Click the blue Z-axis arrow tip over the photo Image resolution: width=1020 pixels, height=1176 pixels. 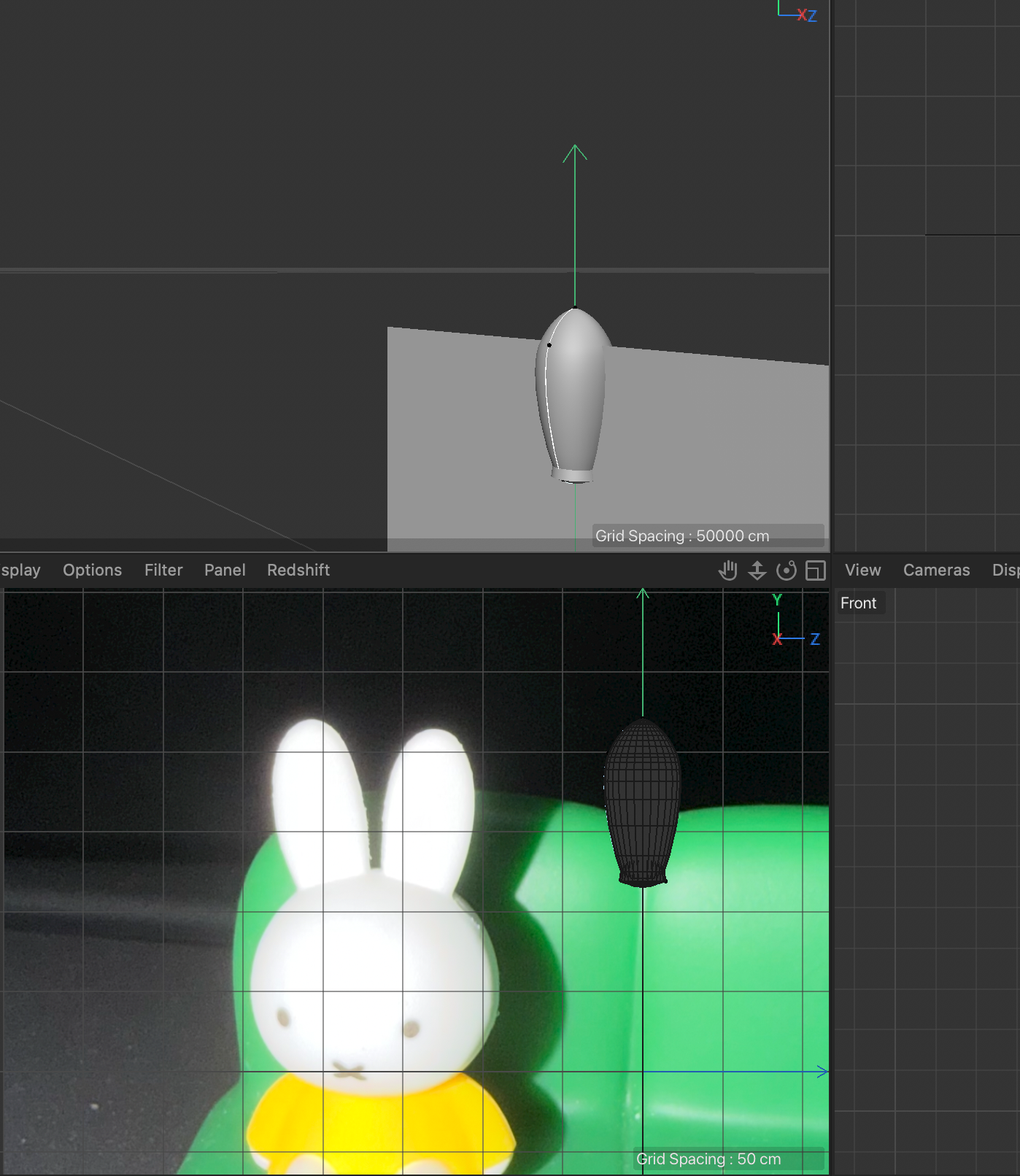click(822, 1072)
